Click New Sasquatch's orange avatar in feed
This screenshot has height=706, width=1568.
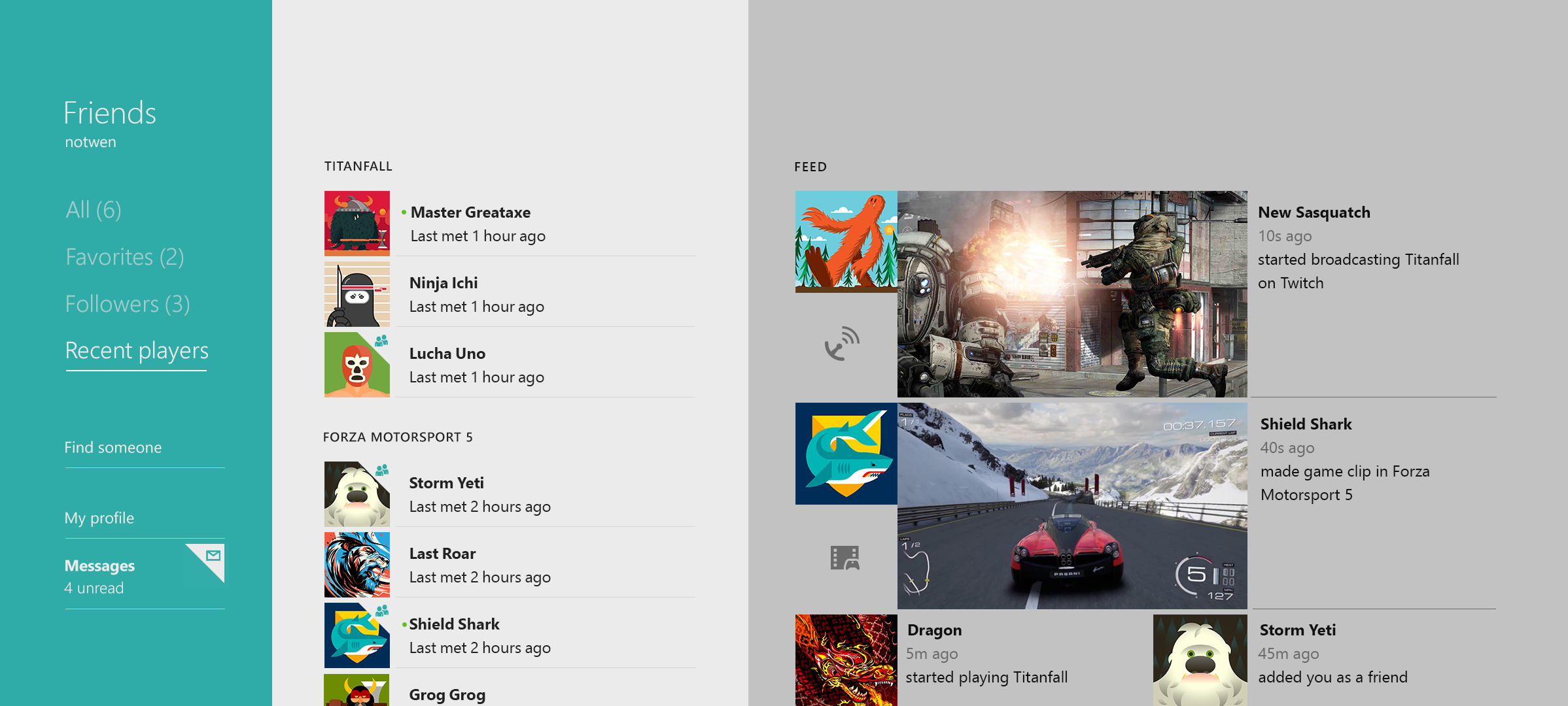pyautogui.click(x=846, y=242)
